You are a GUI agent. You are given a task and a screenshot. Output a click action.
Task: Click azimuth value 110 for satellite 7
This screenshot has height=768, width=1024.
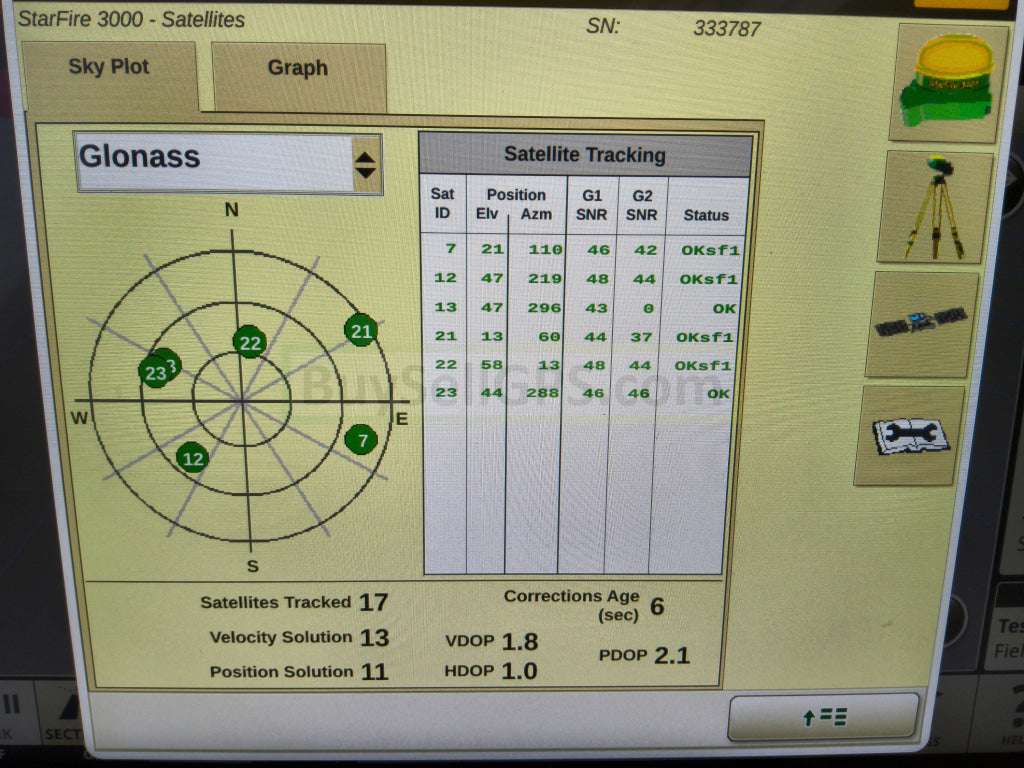(545, 249)
